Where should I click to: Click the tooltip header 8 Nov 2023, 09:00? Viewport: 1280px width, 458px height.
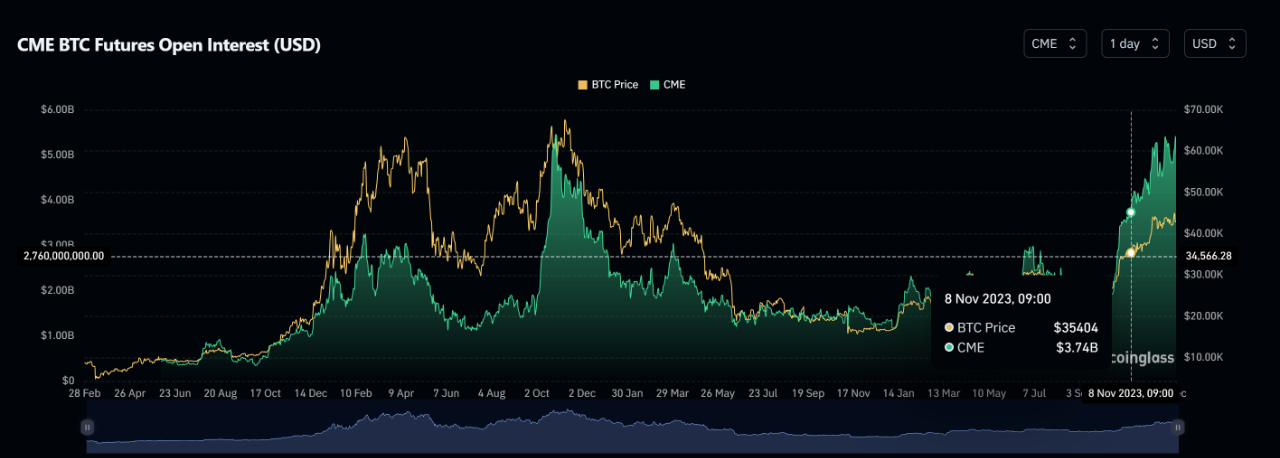tap(997, 298)
